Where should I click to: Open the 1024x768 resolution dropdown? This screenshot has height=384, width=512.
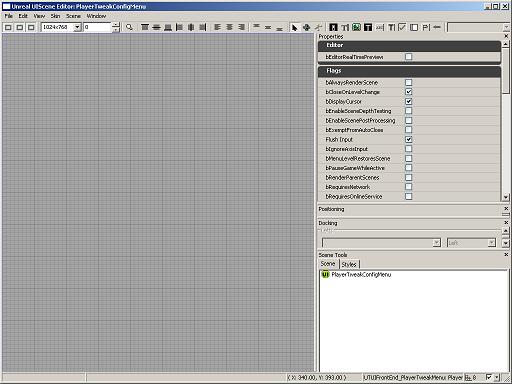point(77,27)
